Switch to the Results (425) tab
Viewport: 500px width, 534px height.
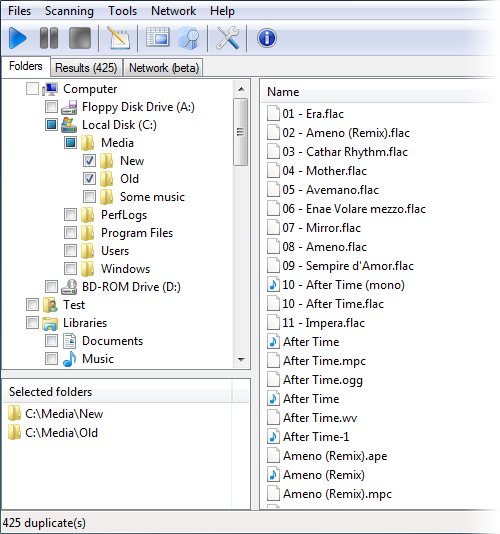86,68
